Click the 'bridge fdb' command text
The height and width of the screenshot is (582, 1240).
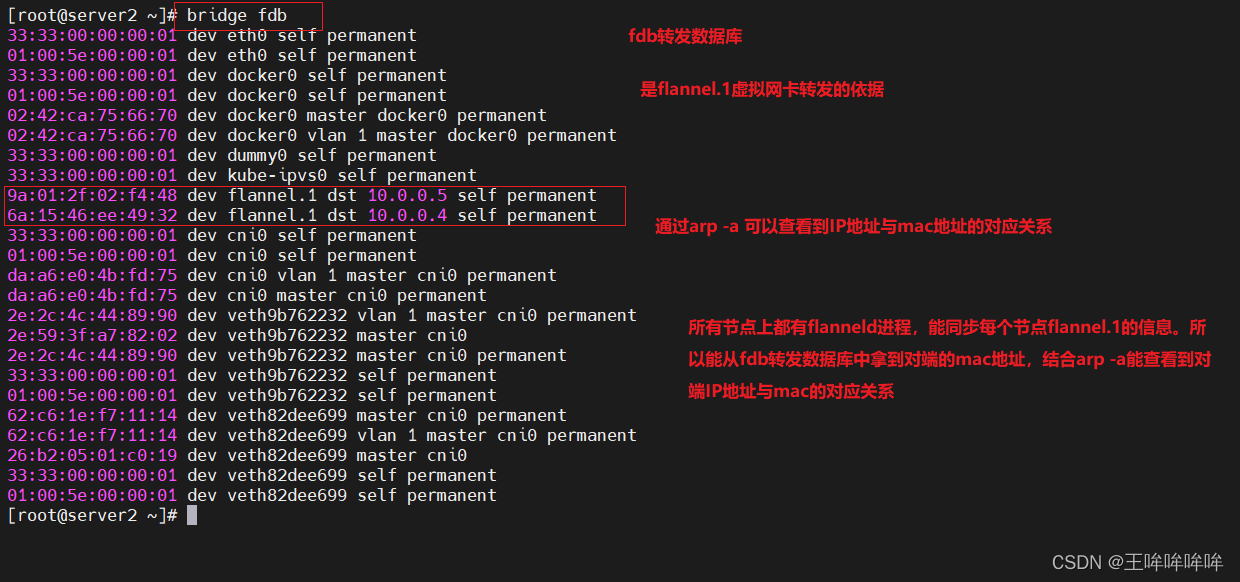(x=236, y=15)
